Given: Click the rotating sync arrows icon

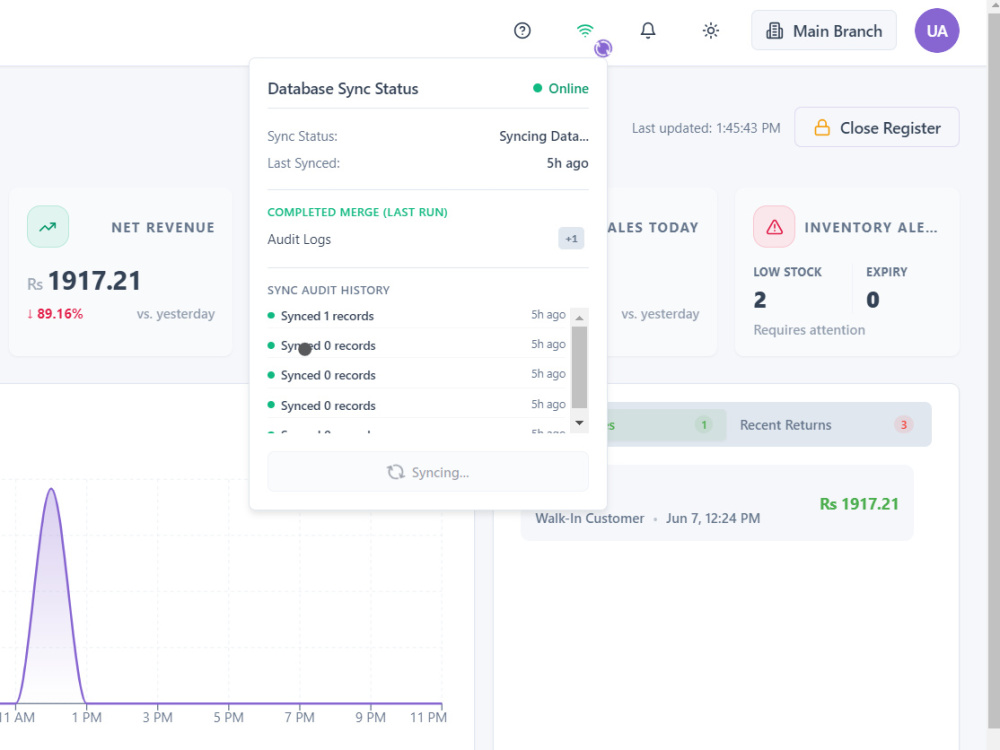Looking at the screenshot, I should coord(395,472).
